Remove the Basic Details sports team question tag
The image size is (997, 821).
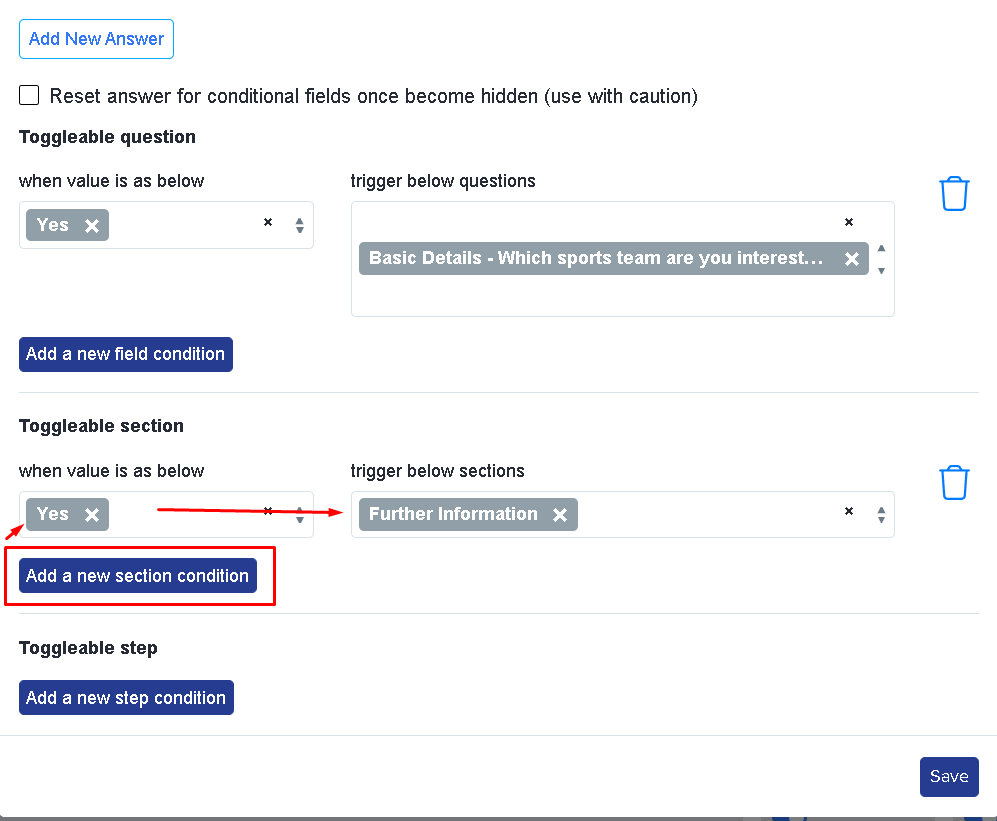[851, 259]
